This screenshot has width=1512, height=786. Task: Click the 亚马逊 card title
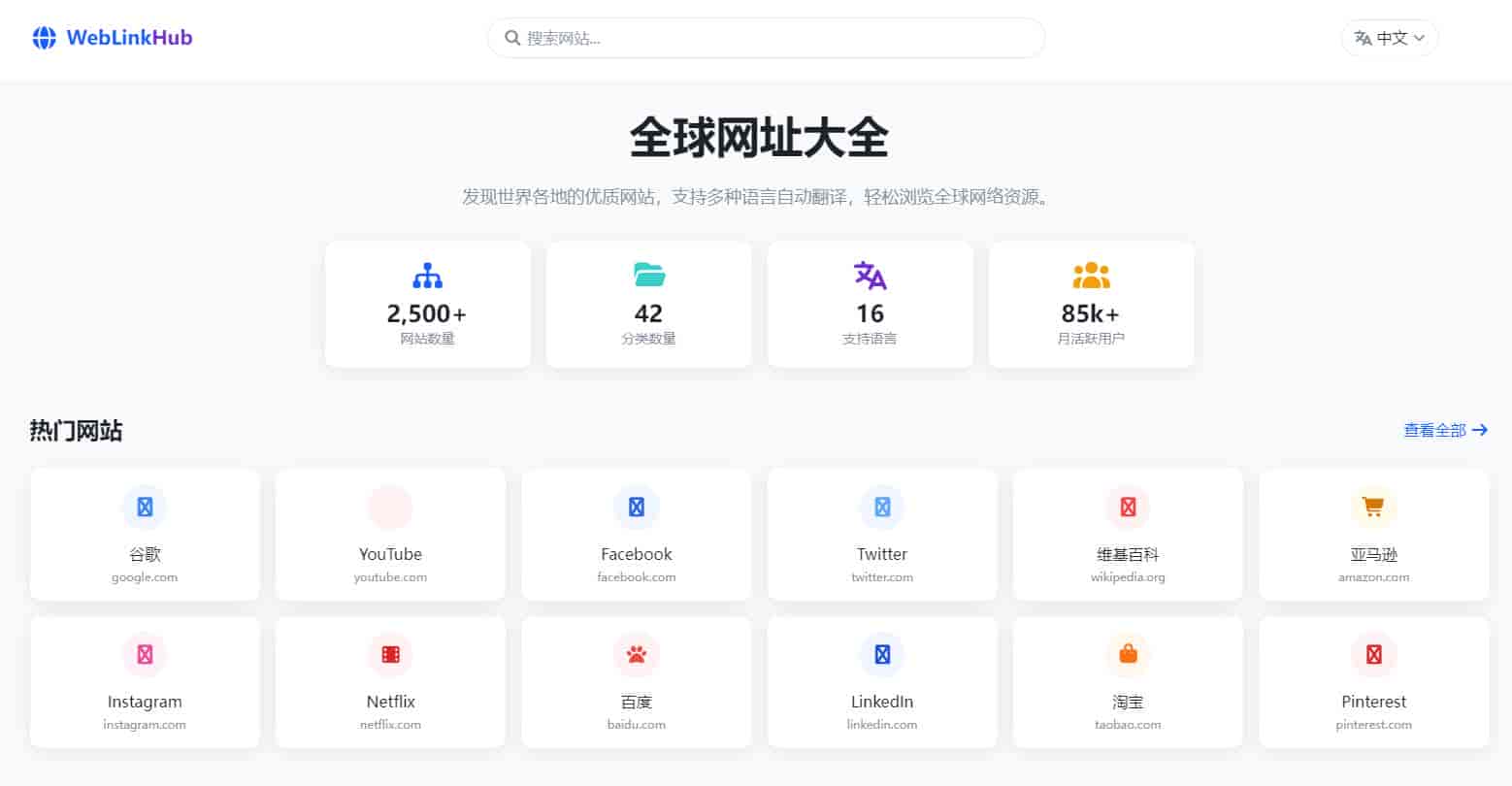pos(1373,554)
